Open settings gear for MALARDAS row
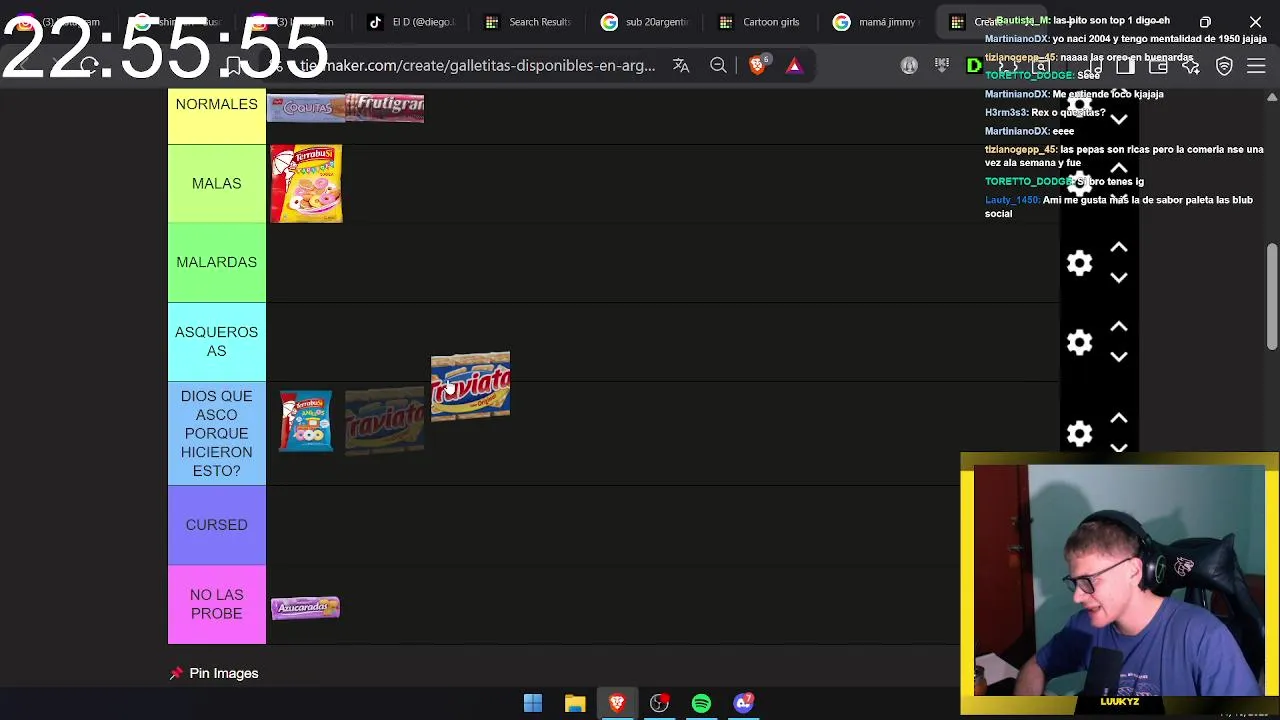 (1079, 263)
